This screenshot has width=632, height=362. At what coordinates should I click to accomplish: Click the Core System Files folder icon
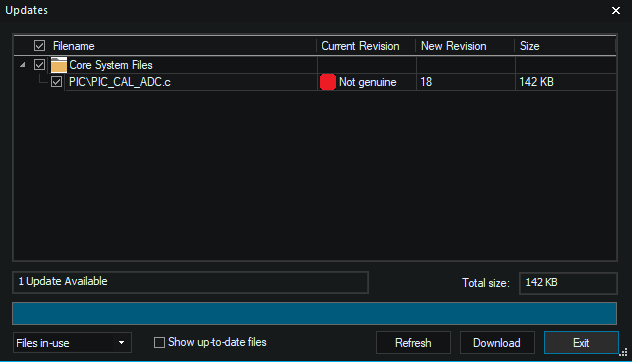(59, 65)
